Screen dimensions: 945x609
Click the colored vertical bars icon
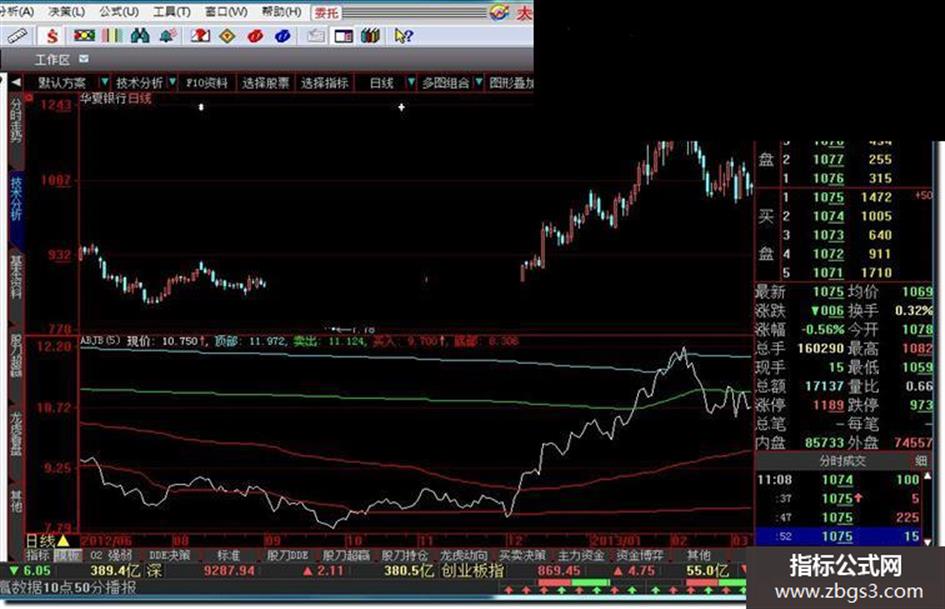pos(112,36)
